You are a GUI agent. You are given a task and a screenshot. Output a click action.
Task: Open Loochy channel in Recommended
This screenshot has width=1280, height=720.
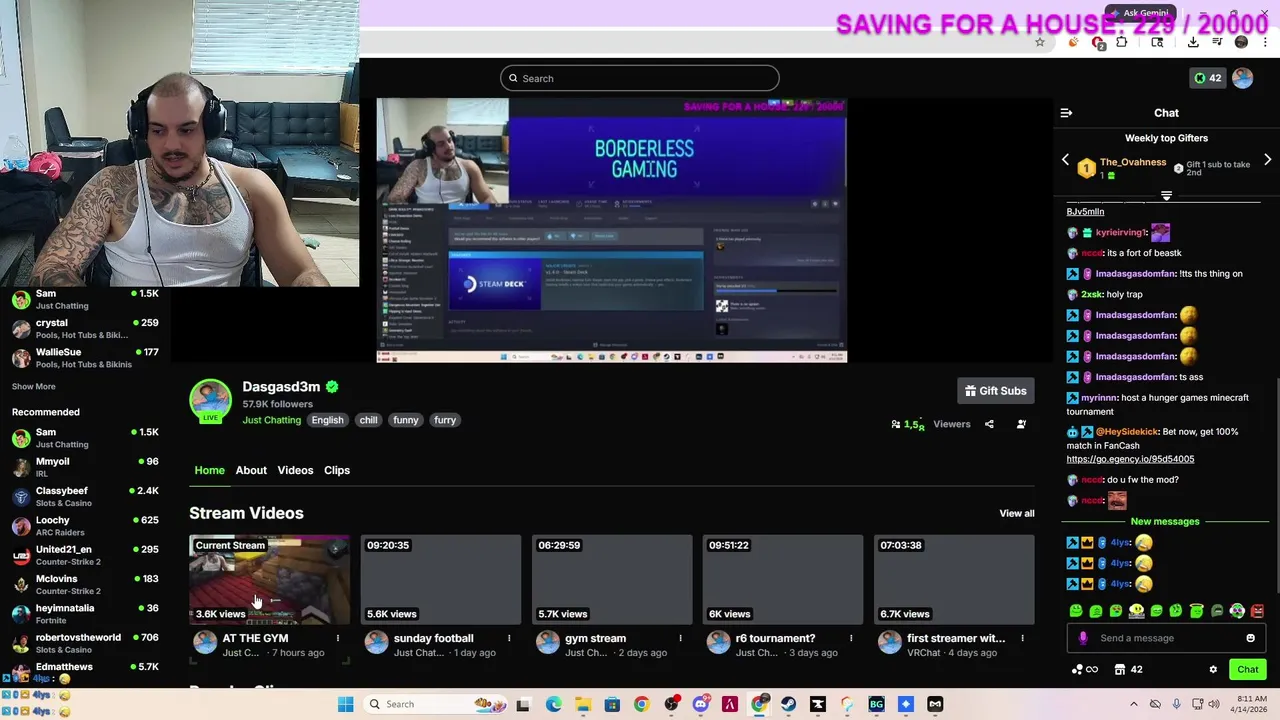85,526
